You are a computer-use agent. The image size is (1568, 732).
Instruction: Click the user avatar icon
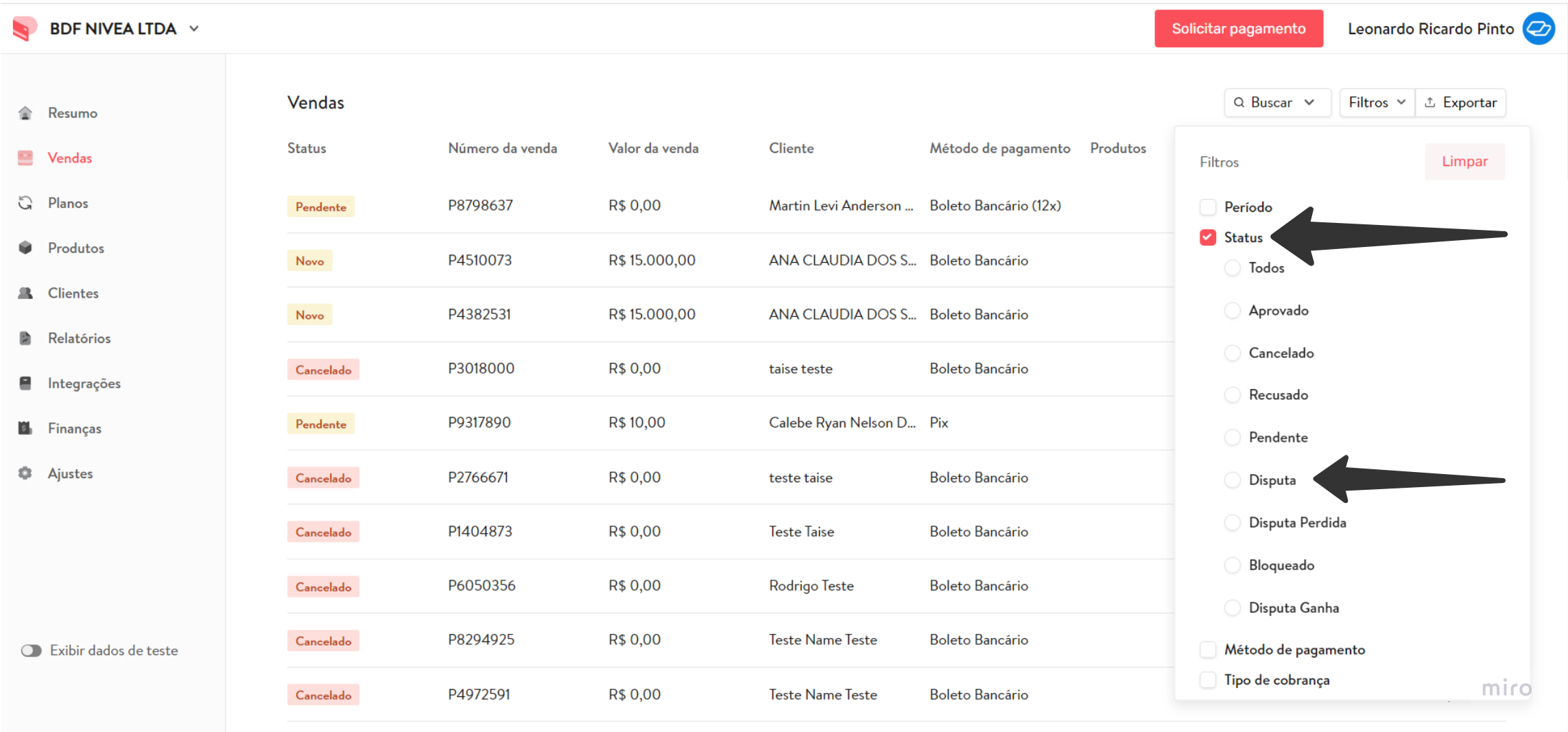coord(1539,29)
